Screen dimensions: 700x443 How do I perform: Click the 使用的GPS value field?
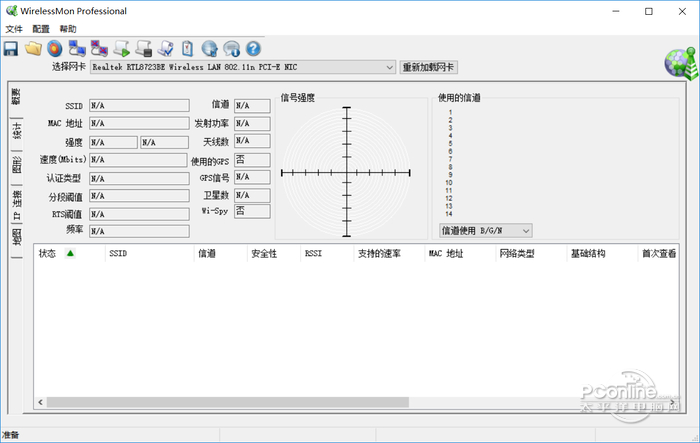(x=252, y=160)
